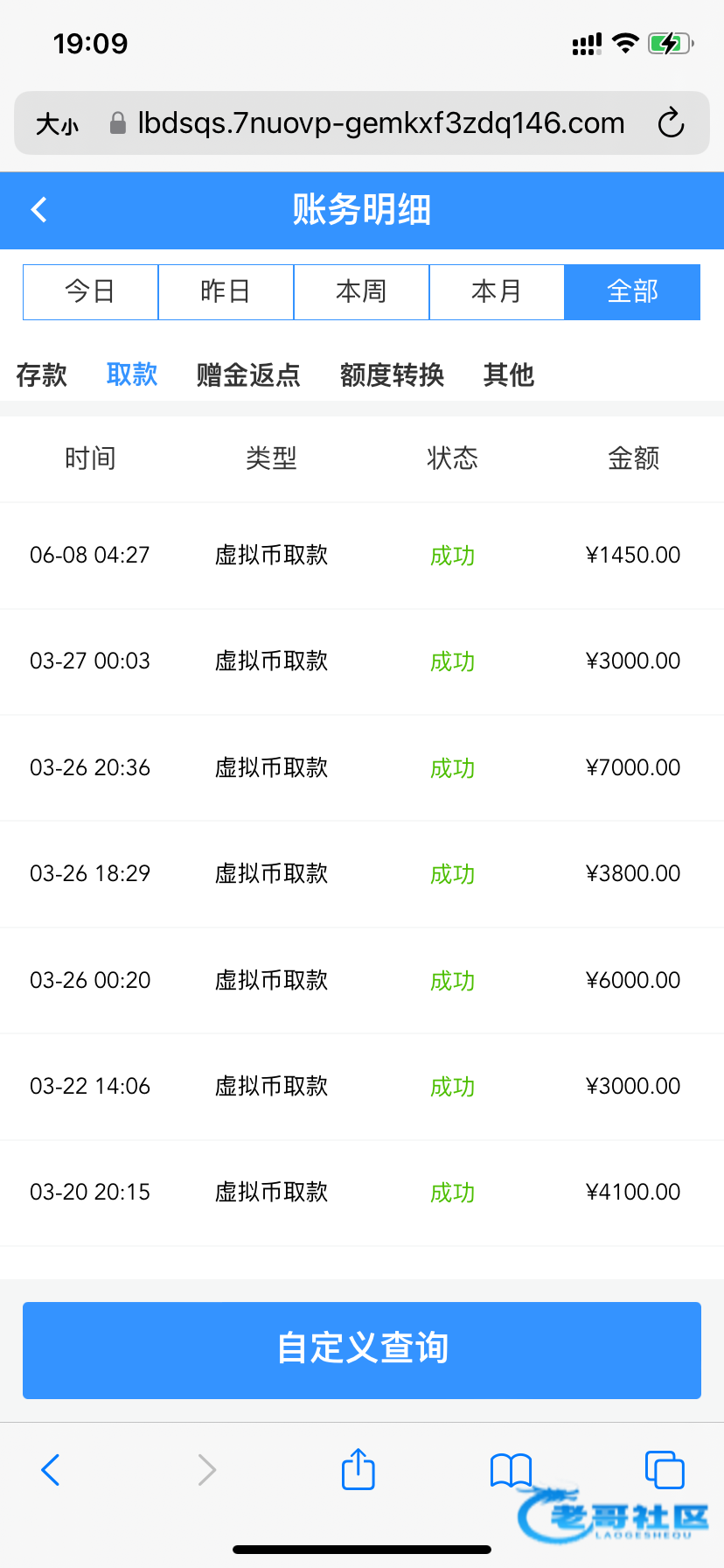This screenshot has width=724, height=1568.
Task: Switch to the 额度转换 category
Action: click(x=392, y=374)
